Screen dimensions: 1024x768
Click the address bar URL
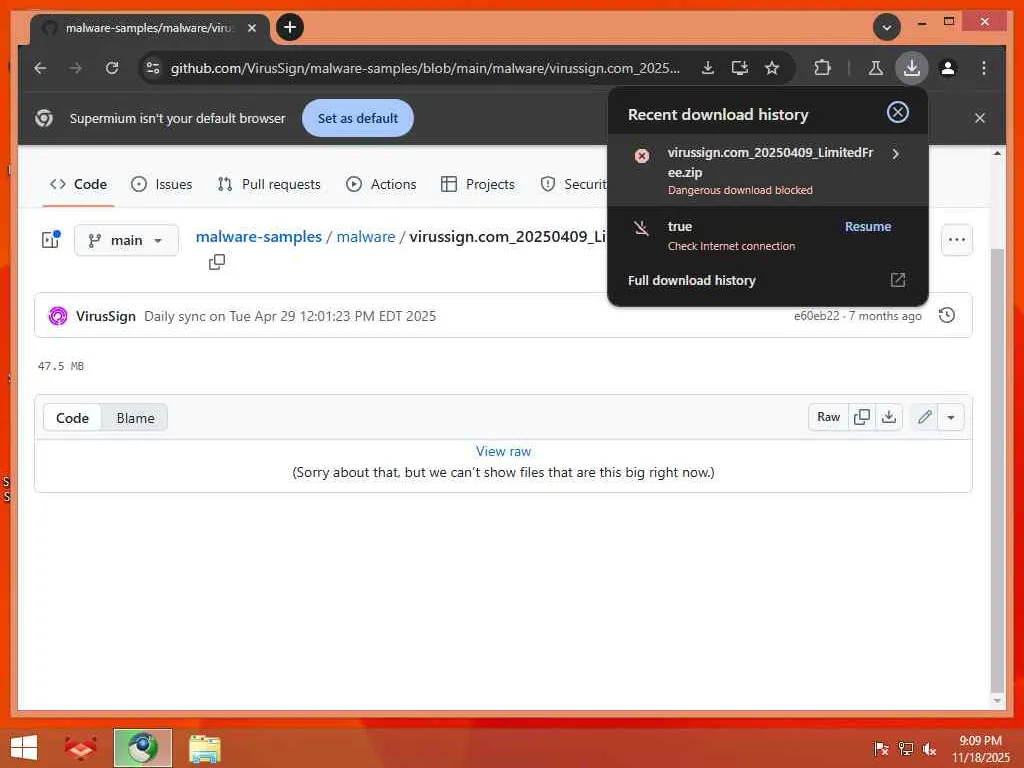[x=424, y=68]
